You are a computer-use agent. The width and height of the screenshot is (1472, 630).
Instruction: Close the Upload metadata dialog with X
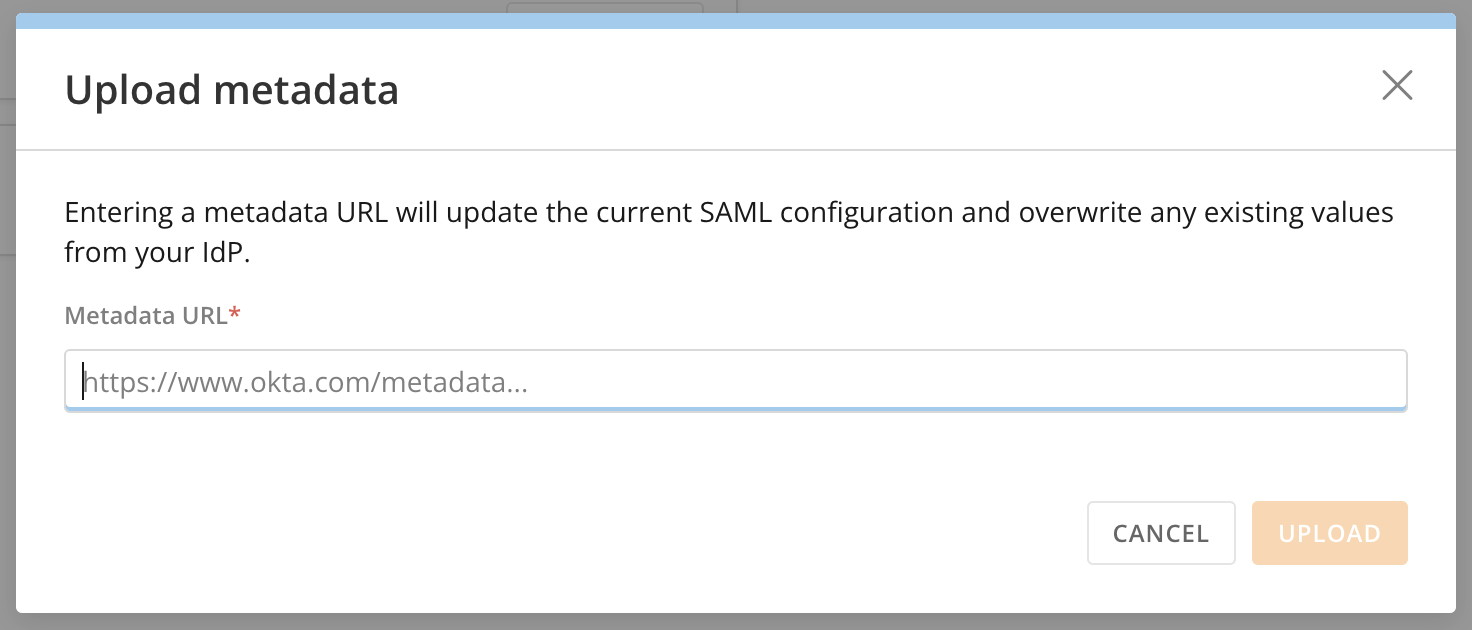[x=1396, y=86]
